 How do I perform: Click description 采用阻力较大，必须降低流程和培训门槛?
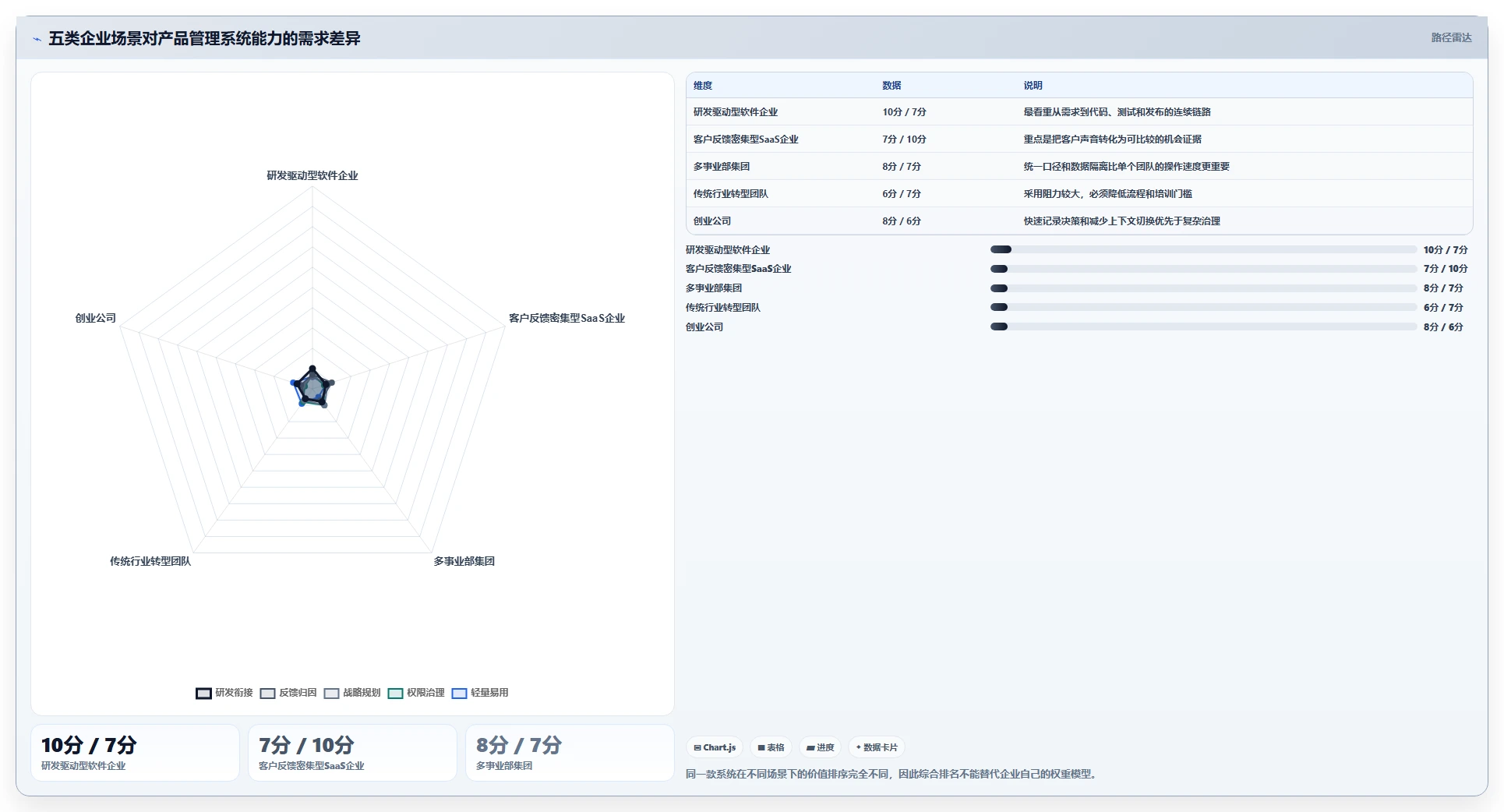[x=1107, y=194]
